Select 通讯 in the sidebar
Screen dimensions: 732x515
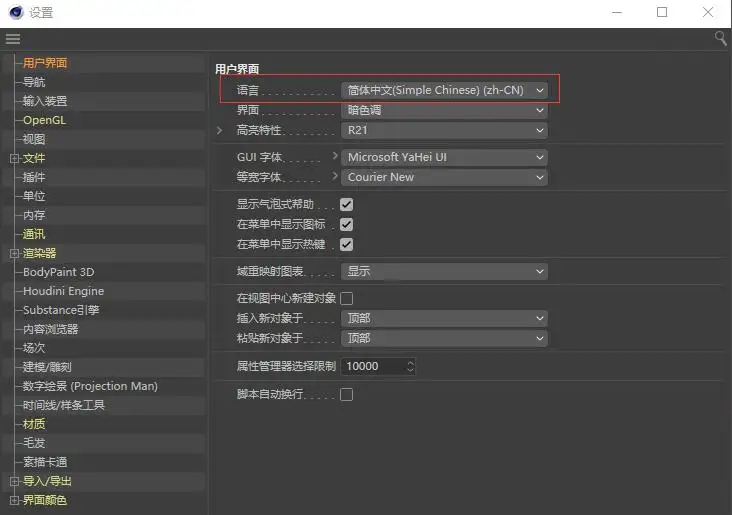click(x=34, y=234)
